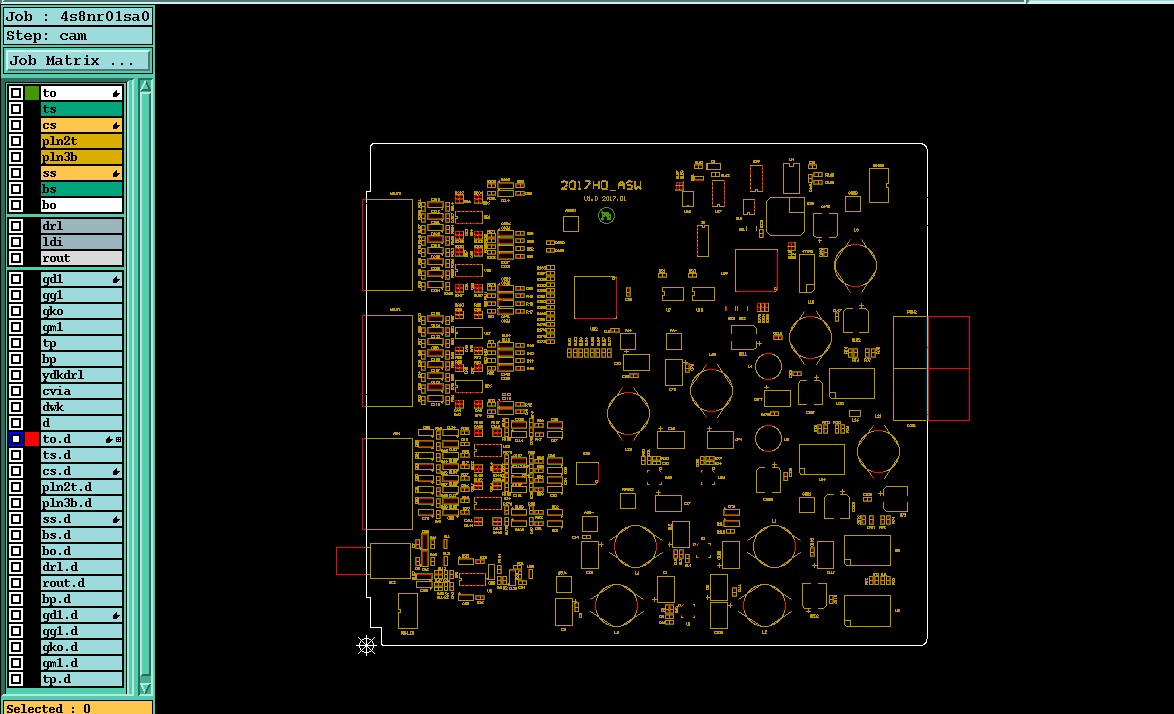The image size is (1174, 714).
Task: Select the gg1 layer name
Action: click(82, 296)
